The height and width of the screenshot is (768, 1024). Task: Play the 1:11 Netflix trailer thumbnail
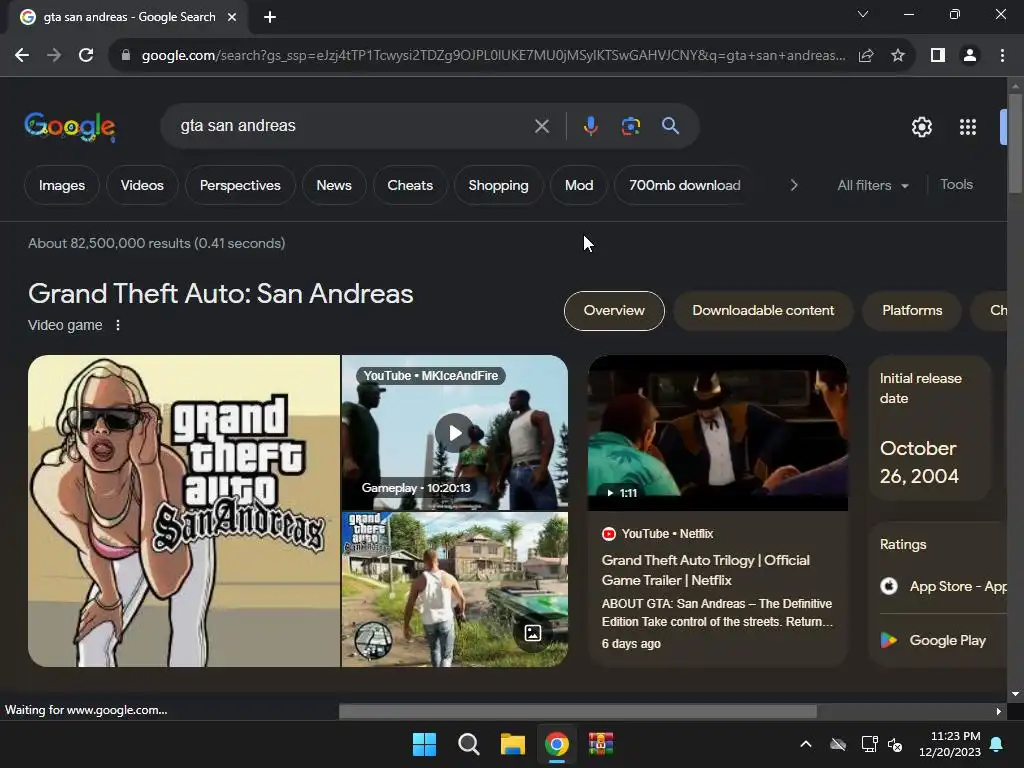718,432
